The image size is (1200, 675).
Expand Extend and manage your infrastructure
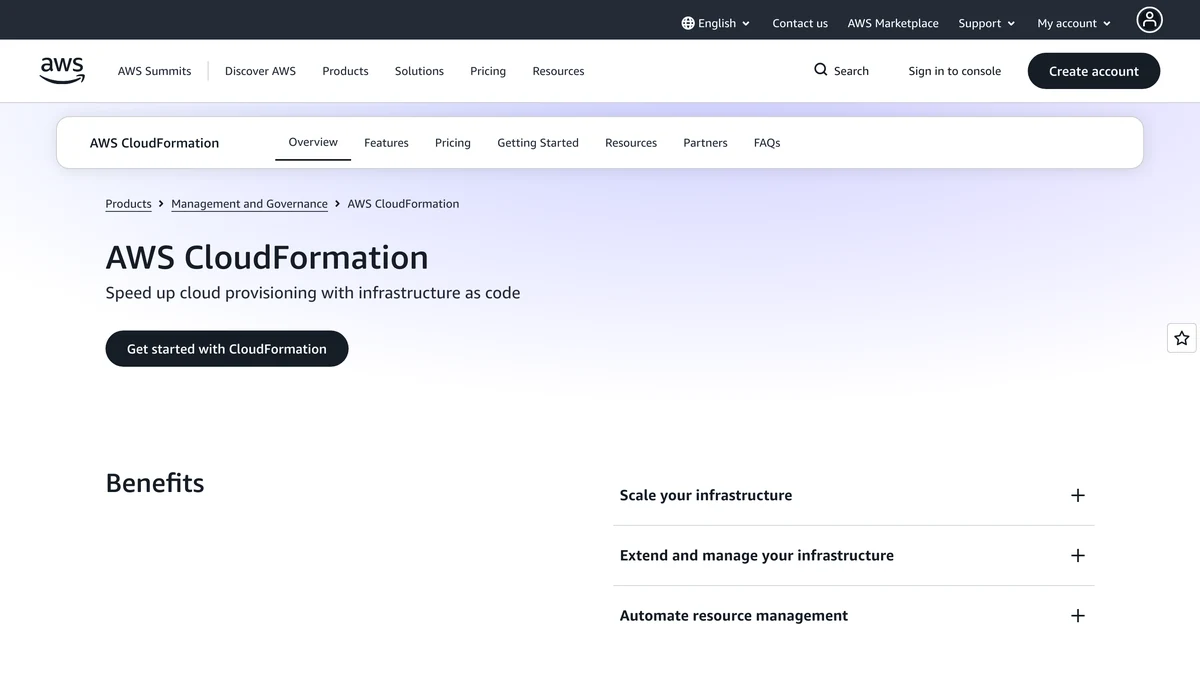853,555
